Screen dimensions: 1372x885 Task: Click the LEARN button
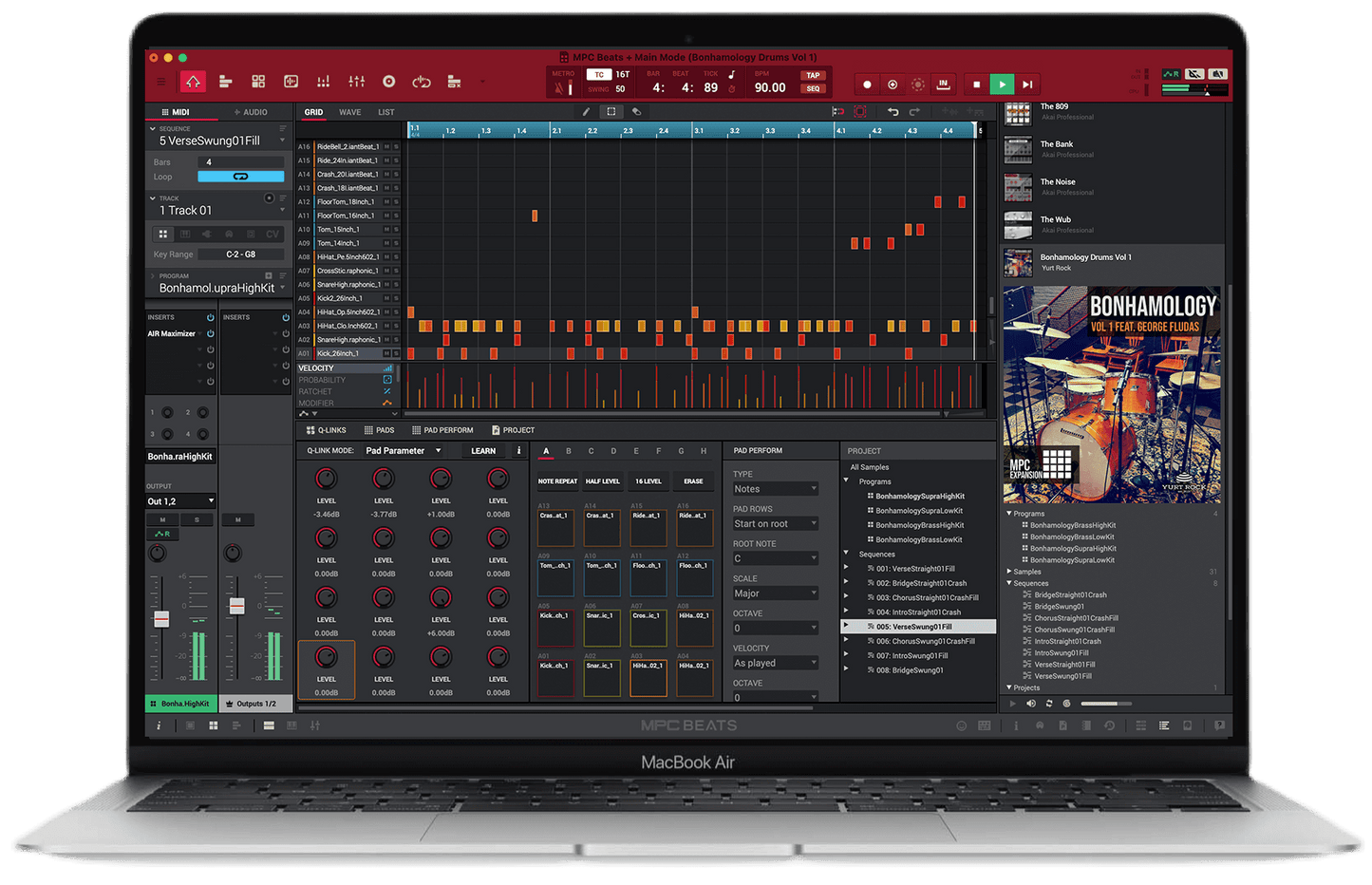[x=483, y=451]
